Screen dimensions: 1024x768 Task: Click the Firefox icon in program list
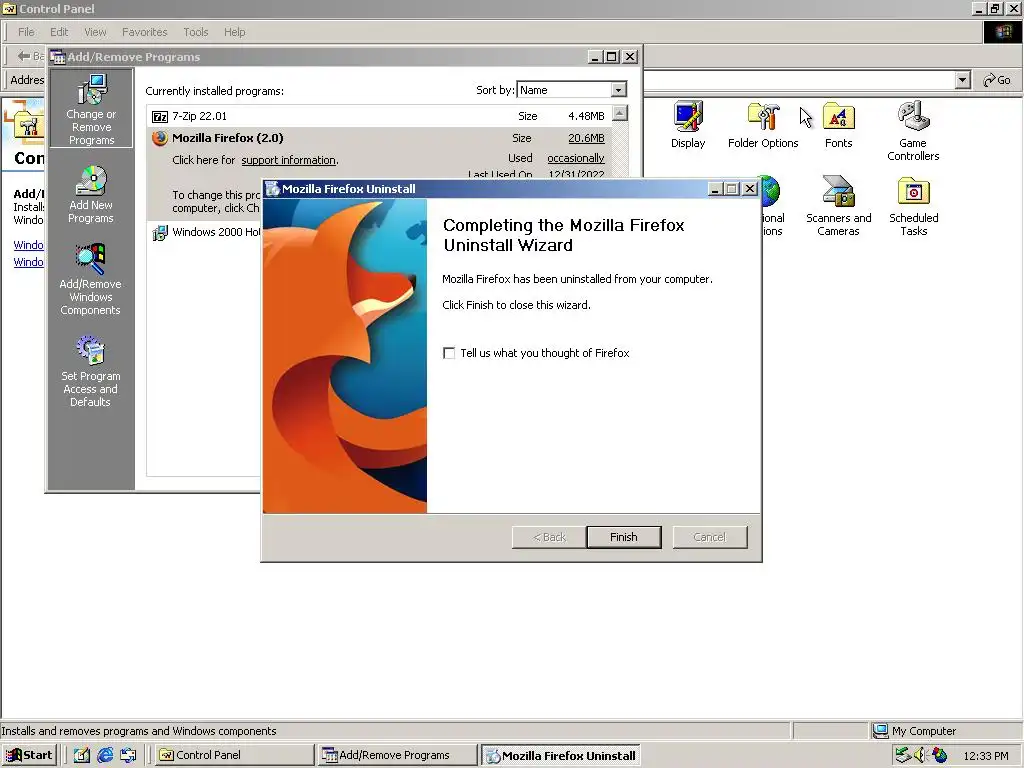pos(159,138)
